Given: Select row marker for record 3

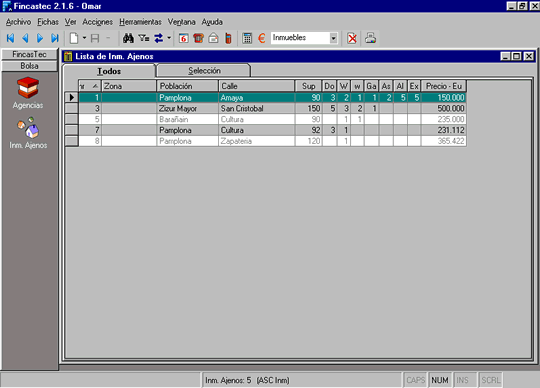Looking at the screenshot, I should pyautogui.click(x=72, y=108).
